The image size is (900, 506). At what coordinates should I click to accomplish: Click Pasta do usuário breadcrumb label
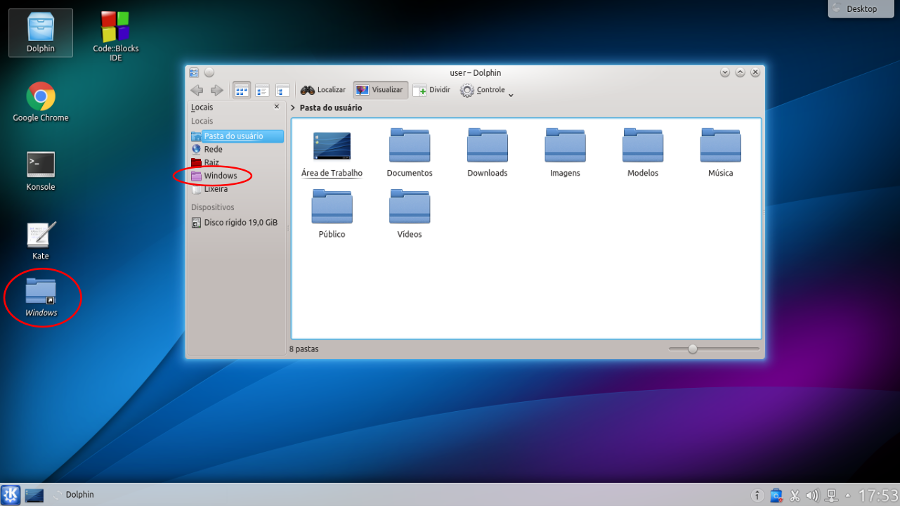pos(331,108)
